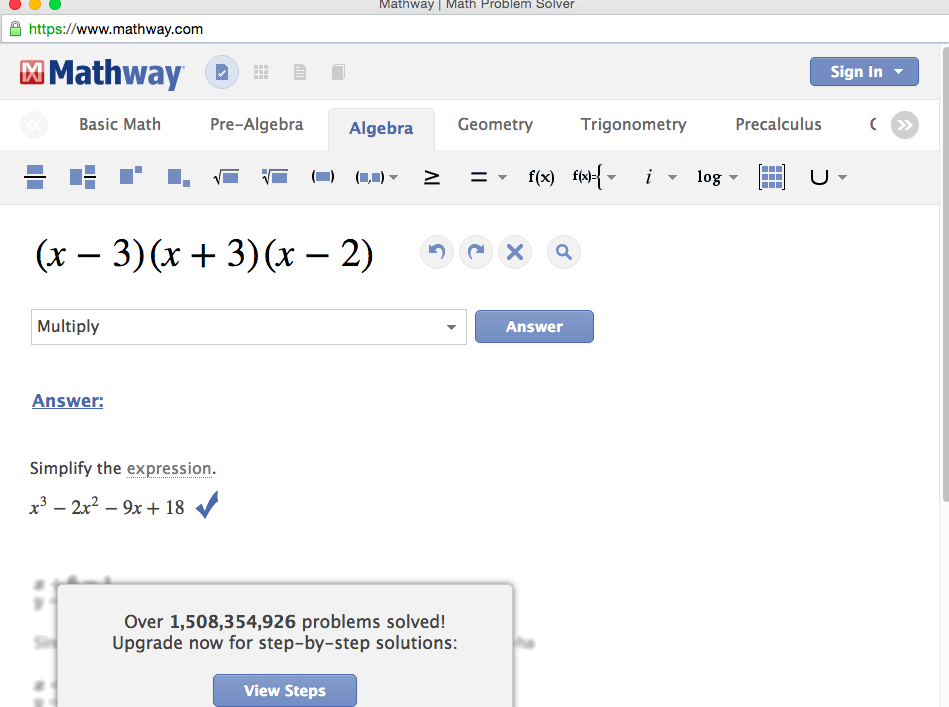Expand equals sign options arrow
The image size is (949, 707).
pos(502,177)
